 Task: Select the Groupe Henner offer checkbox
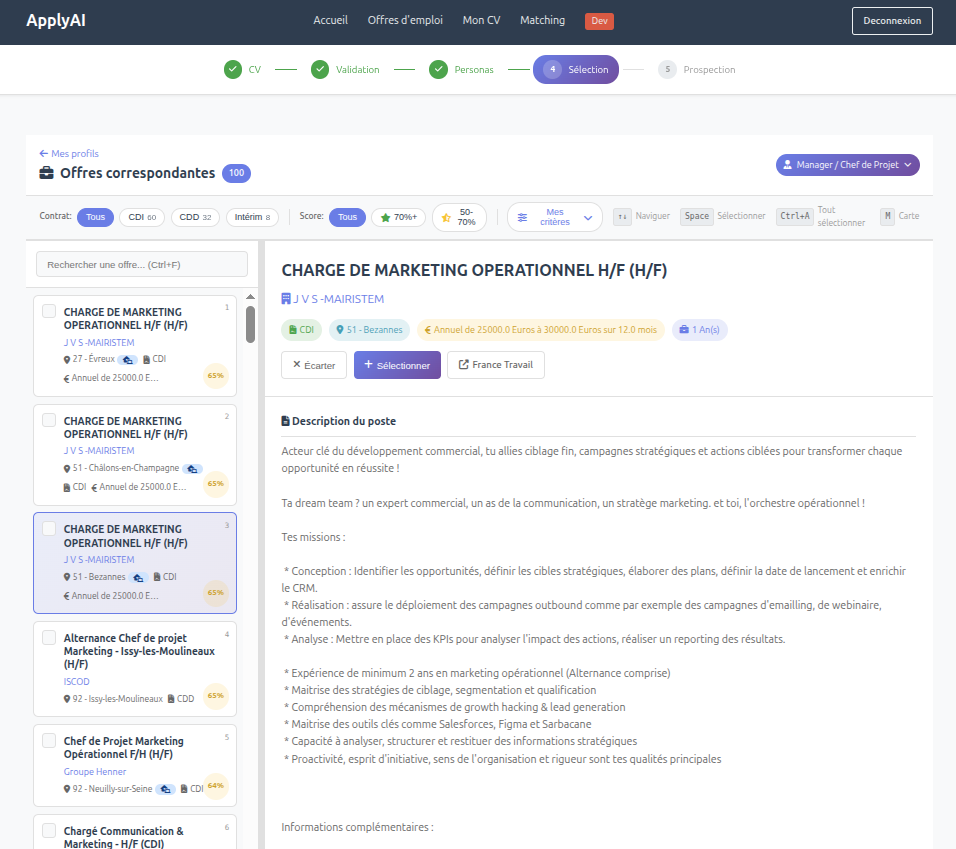[x=49, y=741]
